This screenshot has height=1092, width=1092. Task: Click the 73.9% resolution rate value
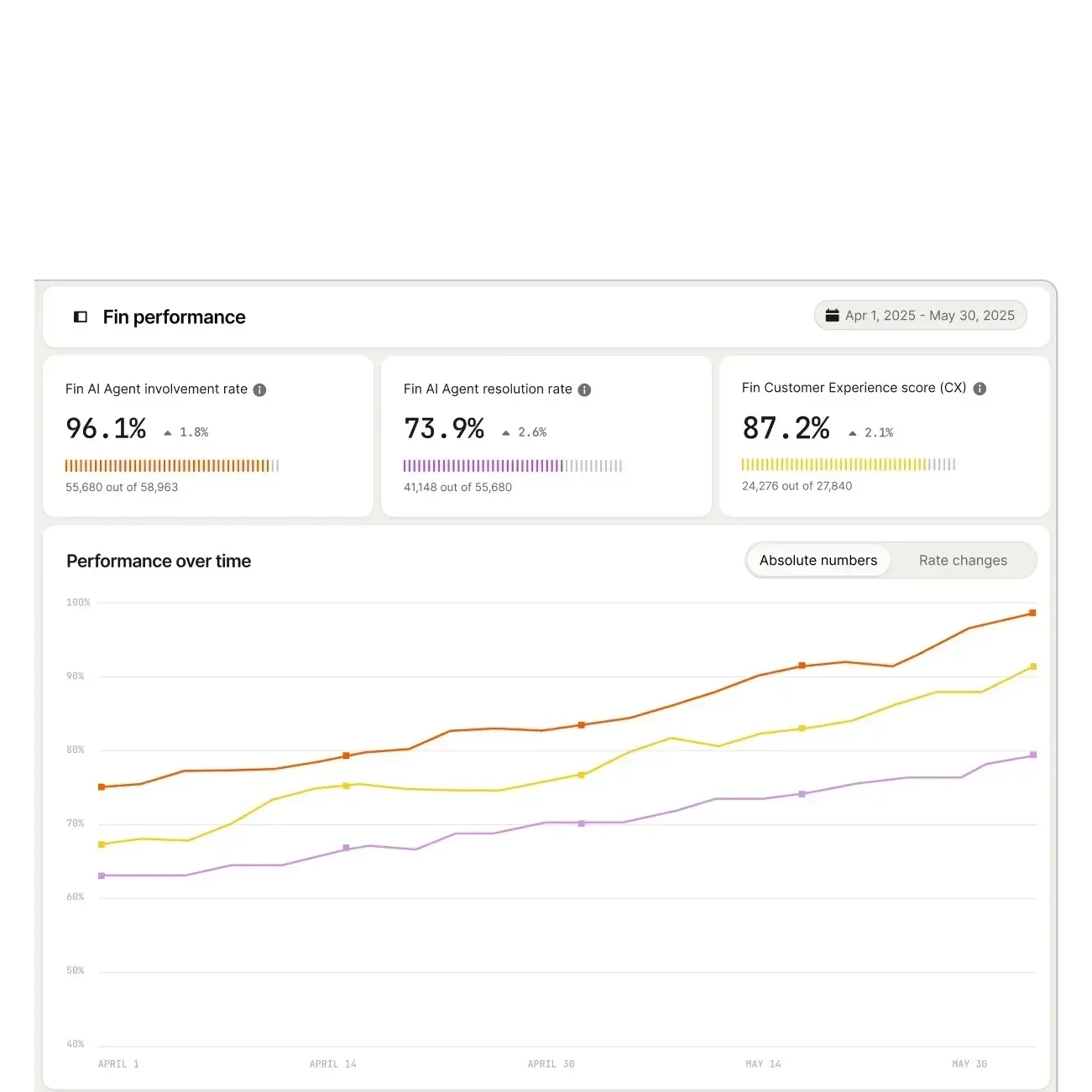(444, 429)
